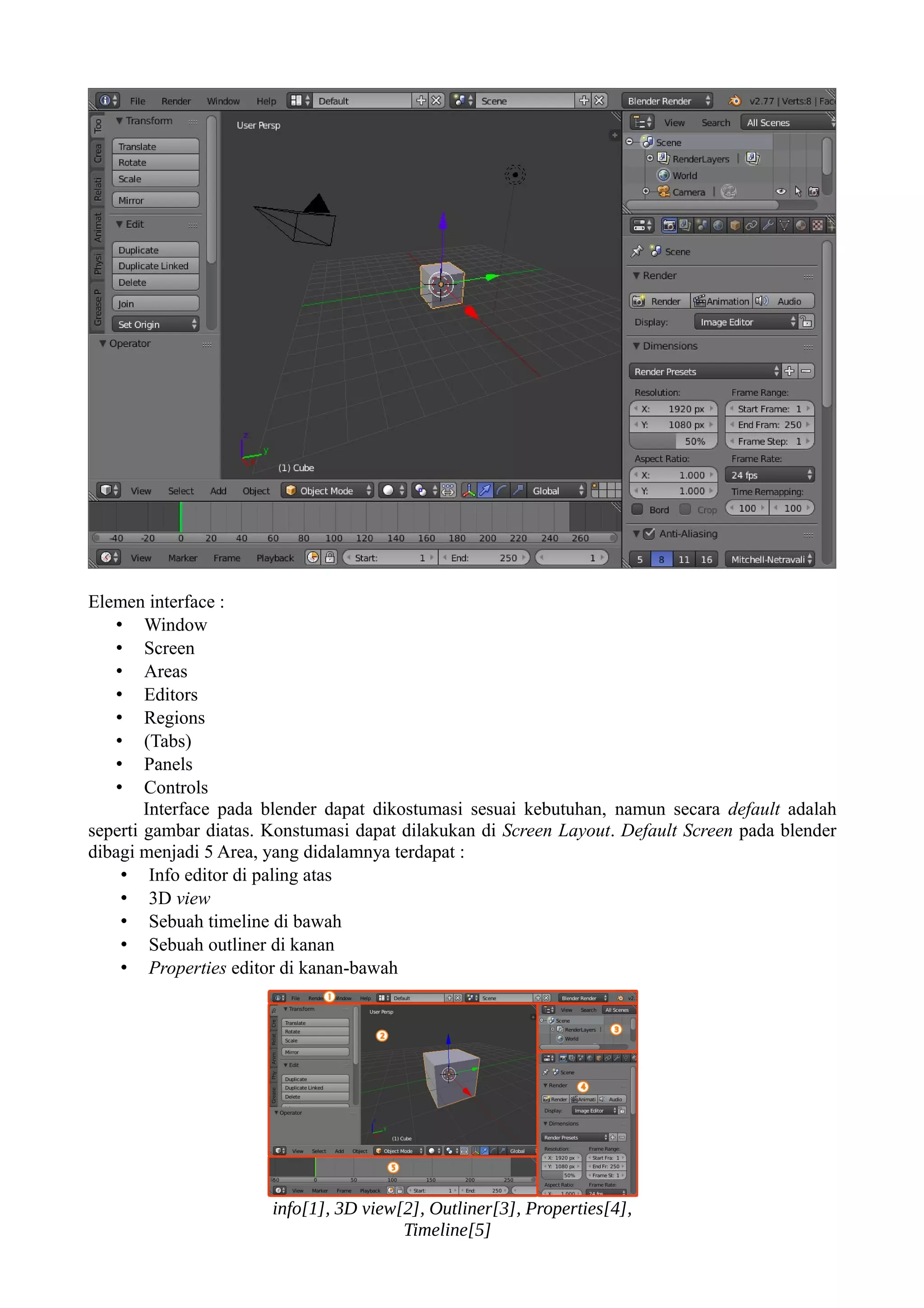Screen dimensions: 924x1308
Task: Toggle the 3D manipulator axis widget
Action: pos(469,490)
